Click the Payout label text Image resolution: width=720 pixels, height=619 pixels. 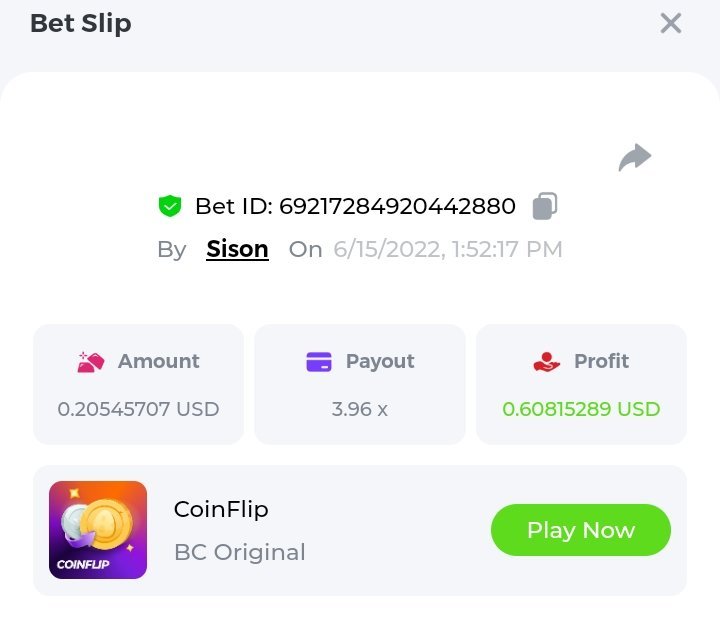pos(380,361)
